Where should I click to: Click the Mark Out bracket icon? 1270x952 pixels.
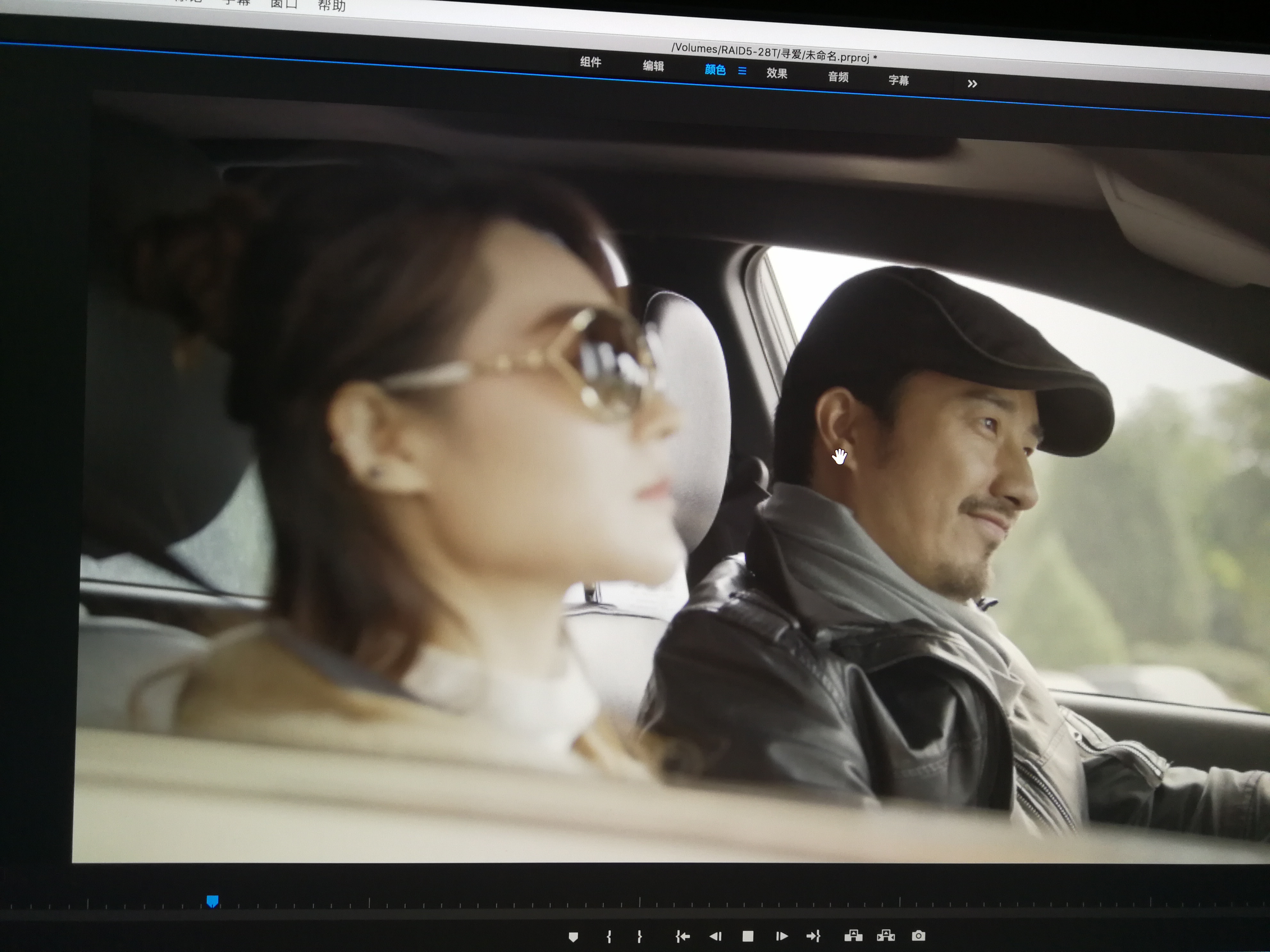coord(639,937)
